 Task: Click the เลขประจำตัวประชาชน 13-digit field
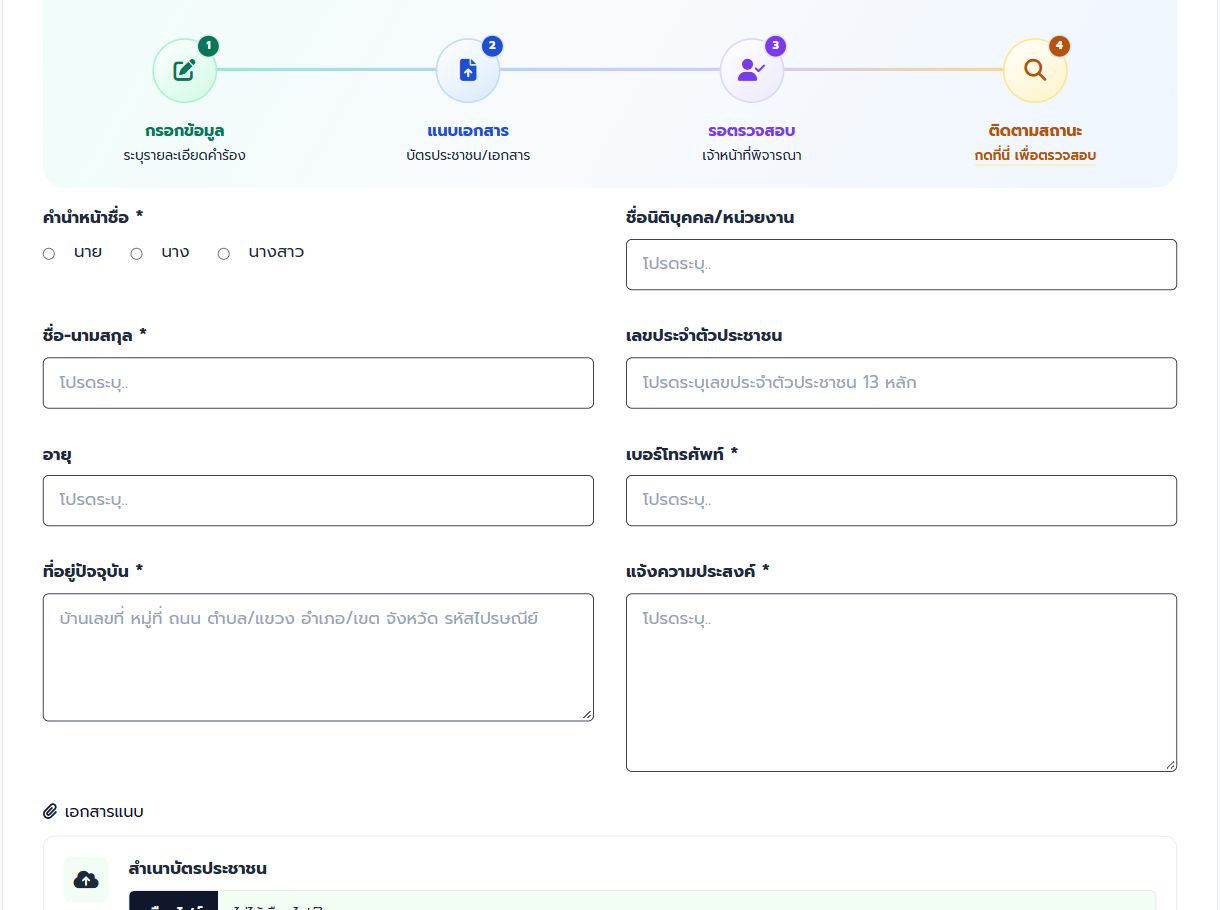pos(901,383)
